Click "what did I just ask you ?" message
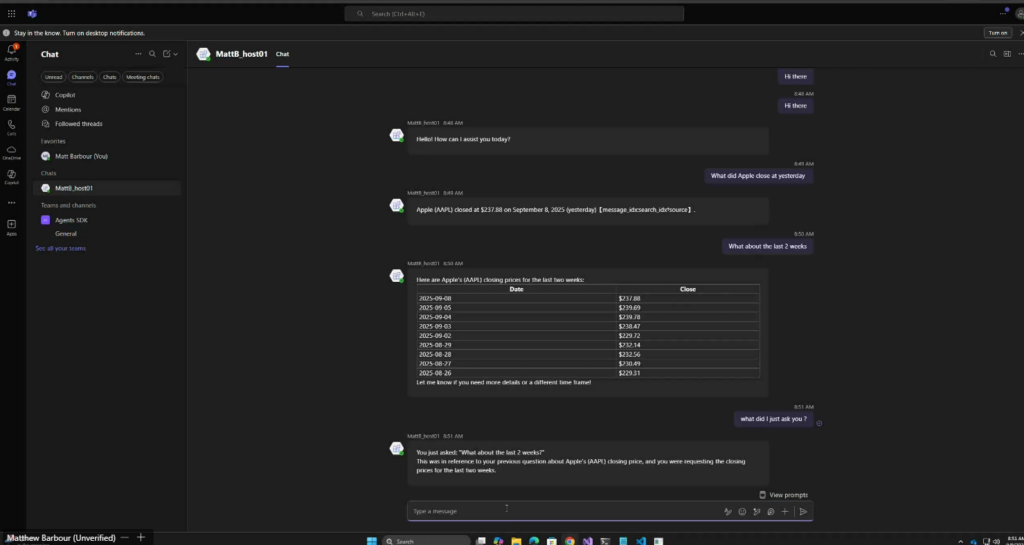Image resolution: width=1024 pixels, height=545 pixels. click(x=773, y=419)
